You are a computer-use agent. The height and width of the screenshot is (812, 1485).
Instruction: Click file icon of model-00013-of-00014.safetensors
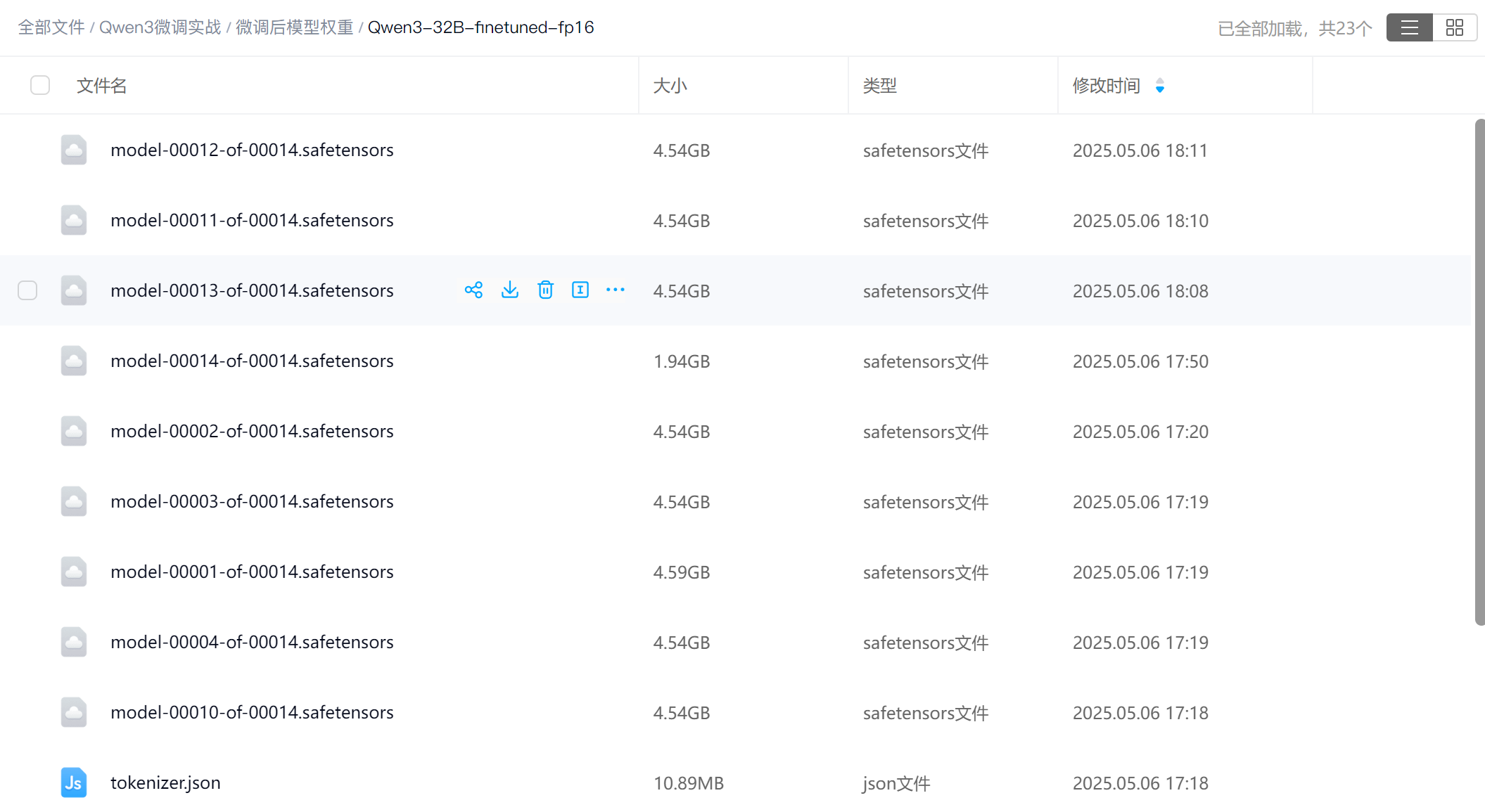pyautogui.click(x=74, y=290)
